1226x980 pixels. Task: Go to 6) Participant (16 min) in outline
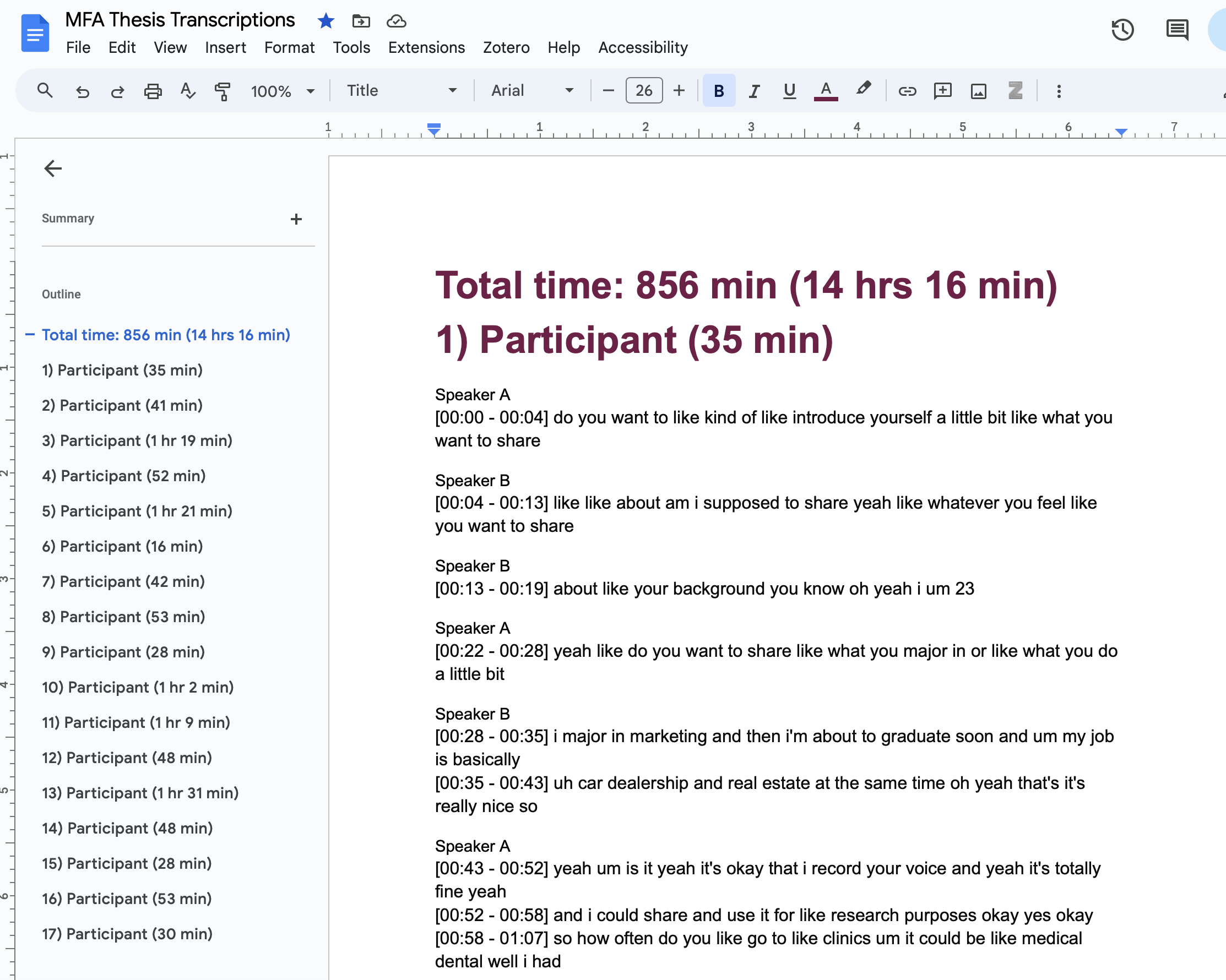click(122, 546)
